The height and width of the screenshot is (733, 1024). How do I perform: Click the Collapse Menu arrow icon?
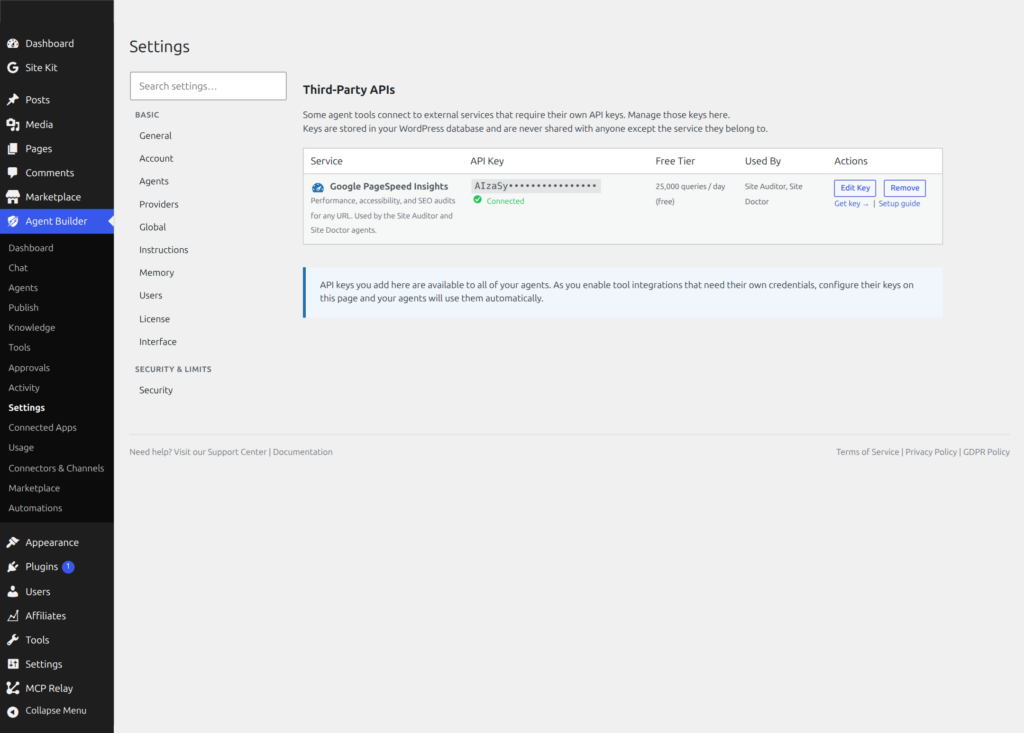click(x=12, y=711)
